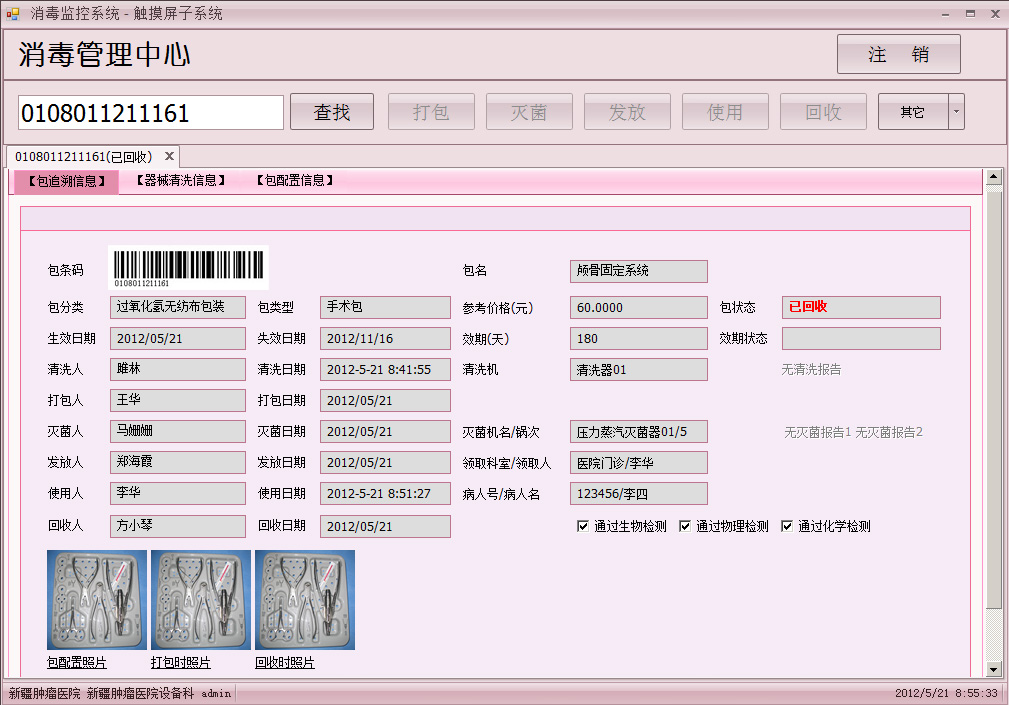Open the 回收时照片 thumbnail image
The height and width of the screenshot is (705, 1009).
tap(305, 600)
